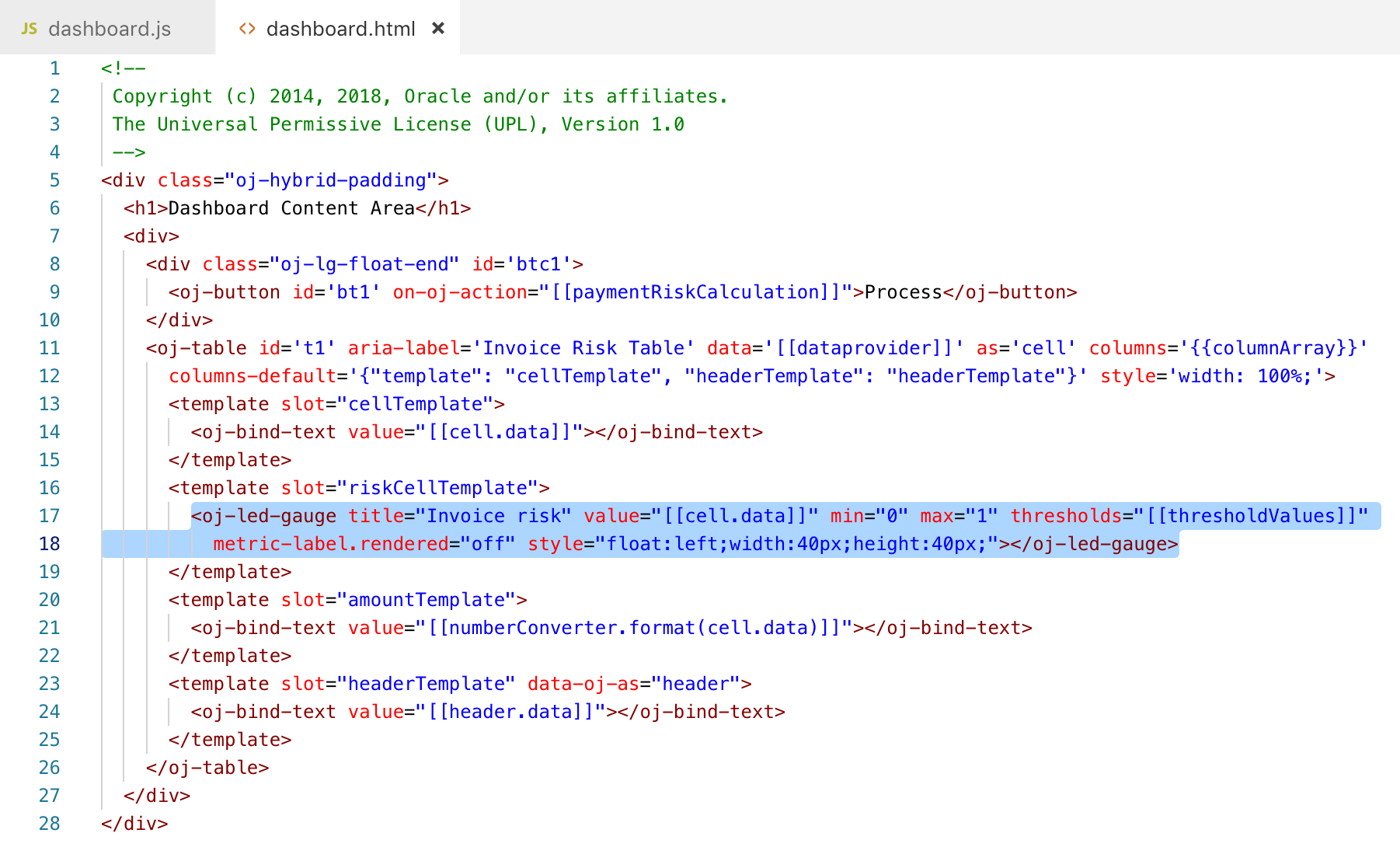
Task: Switch to the dashboard.js tab
Action: point(107,28)
